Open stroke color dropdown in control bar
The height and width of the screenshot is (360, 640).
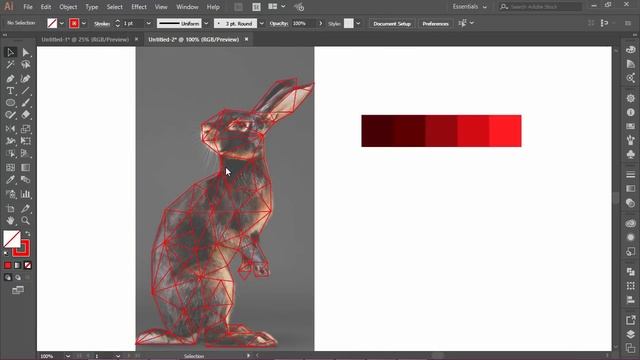(84, 23)
